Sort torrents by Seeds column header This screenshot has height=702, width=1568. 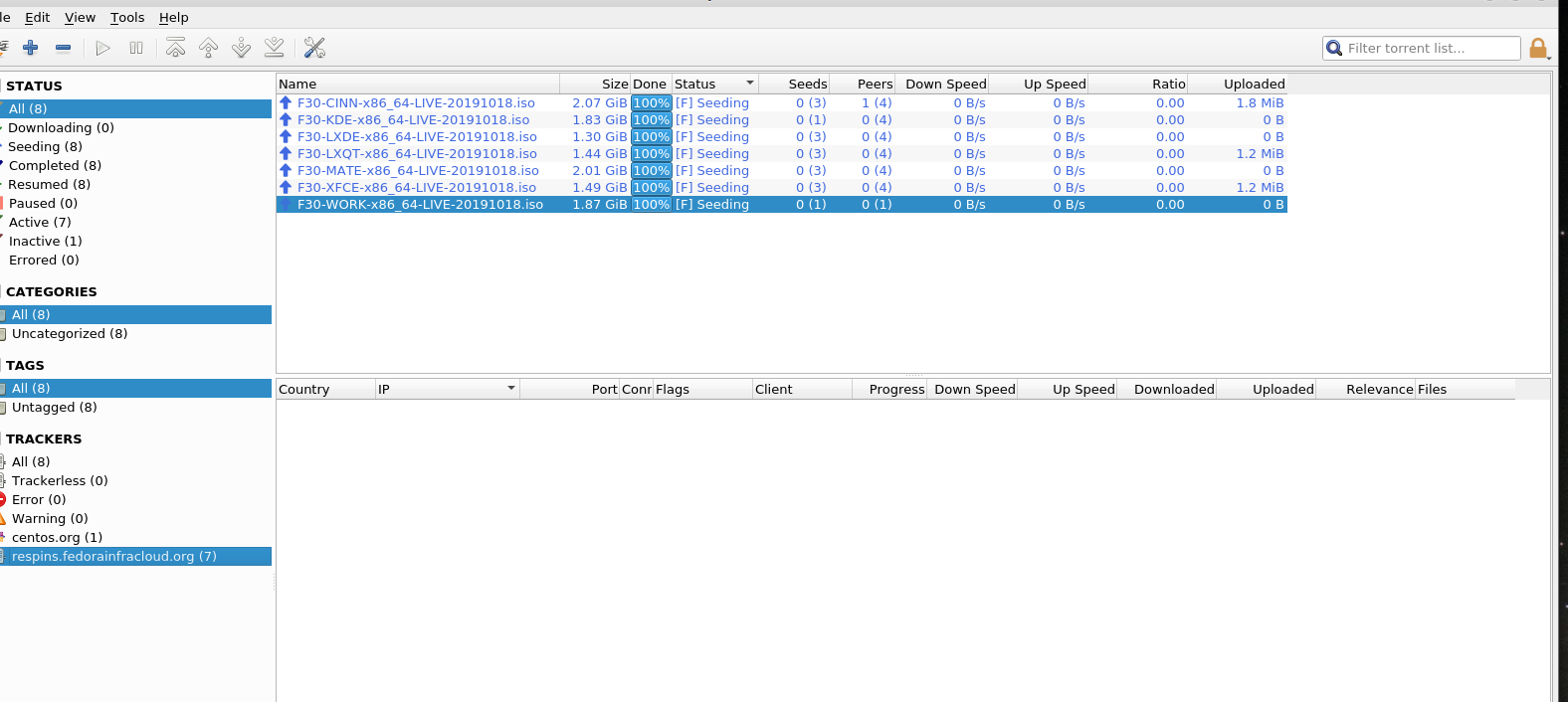pos(794,84)
